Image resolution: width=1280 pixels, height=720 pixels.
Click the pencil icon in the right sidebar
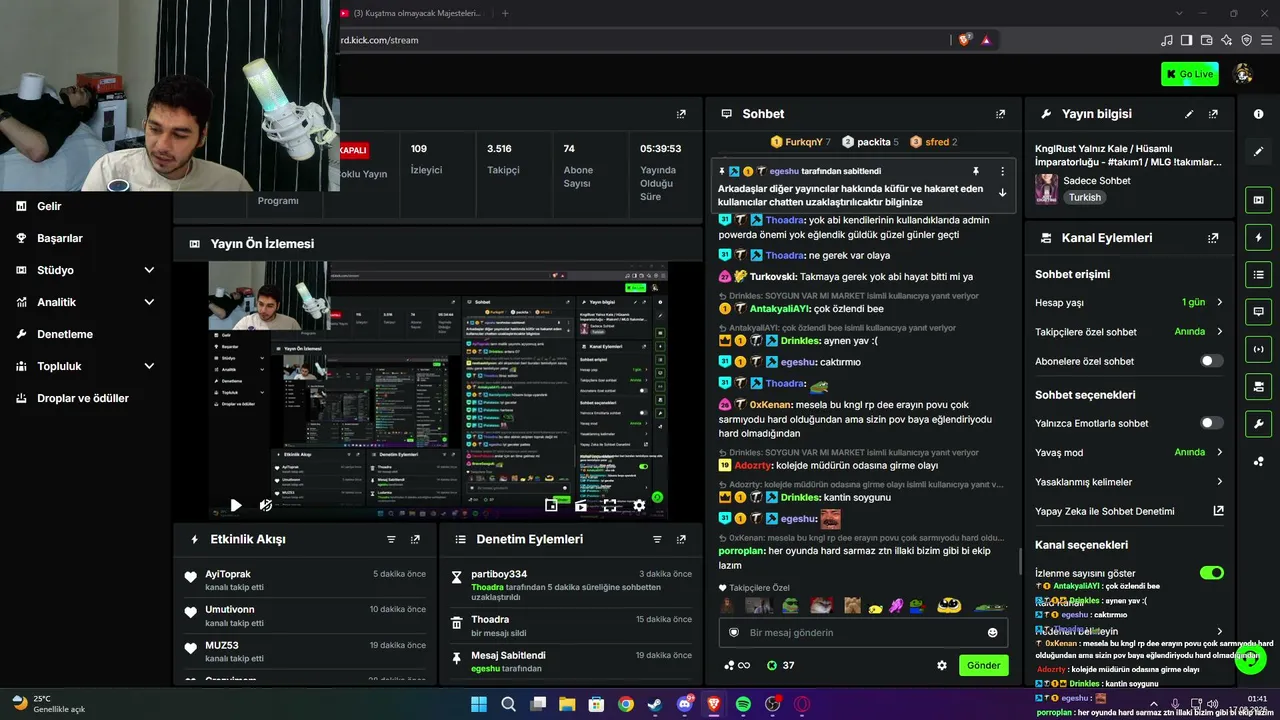(x=1258, y=152)
